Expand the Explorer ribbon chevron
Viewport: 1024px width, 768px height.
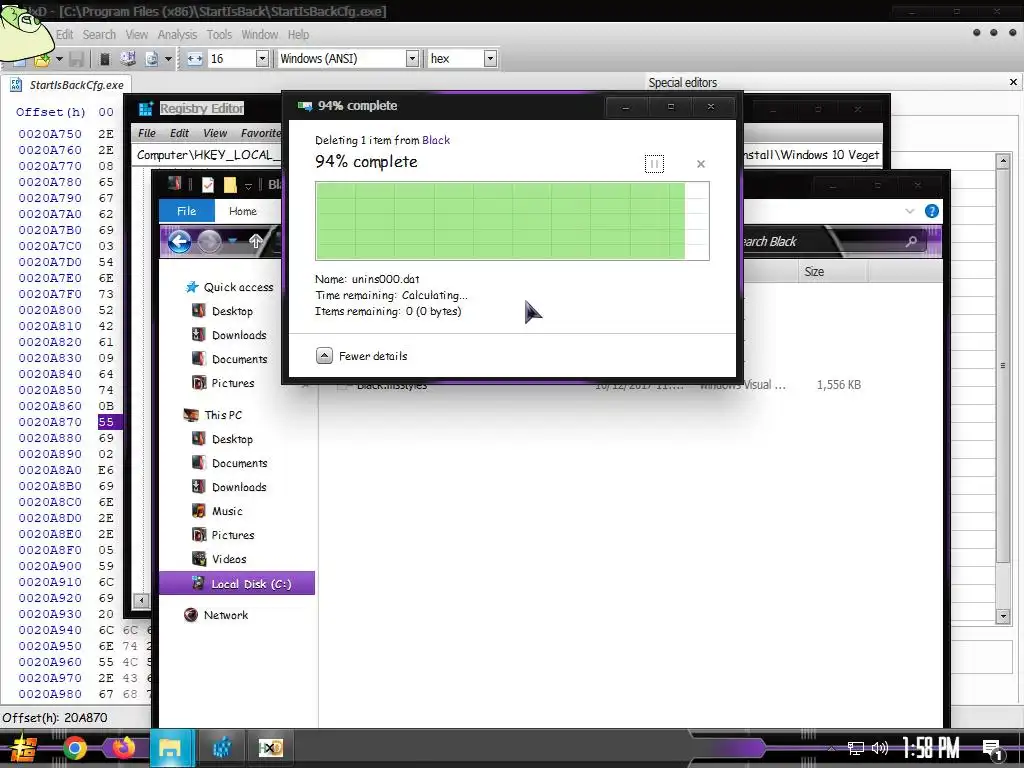coord(910,211)
